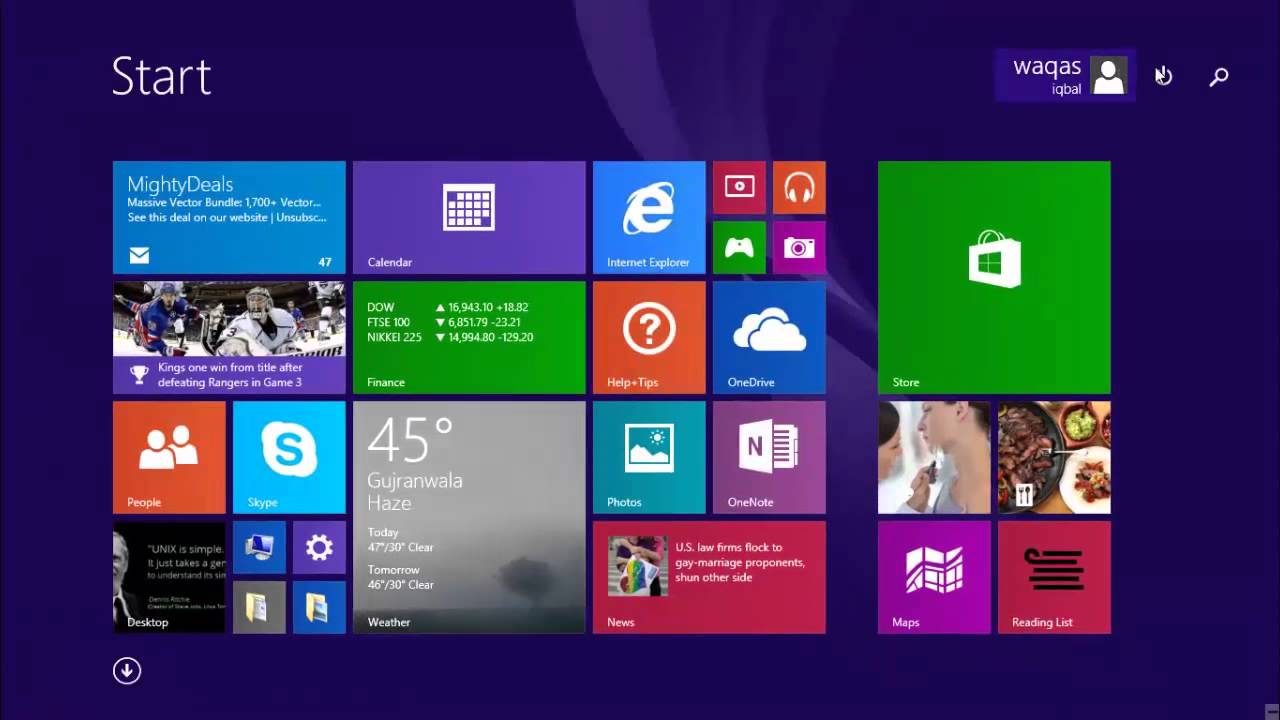1280x720 pixels.
Task: Open the gray Documents folder tile
Action: pos(259,607)
